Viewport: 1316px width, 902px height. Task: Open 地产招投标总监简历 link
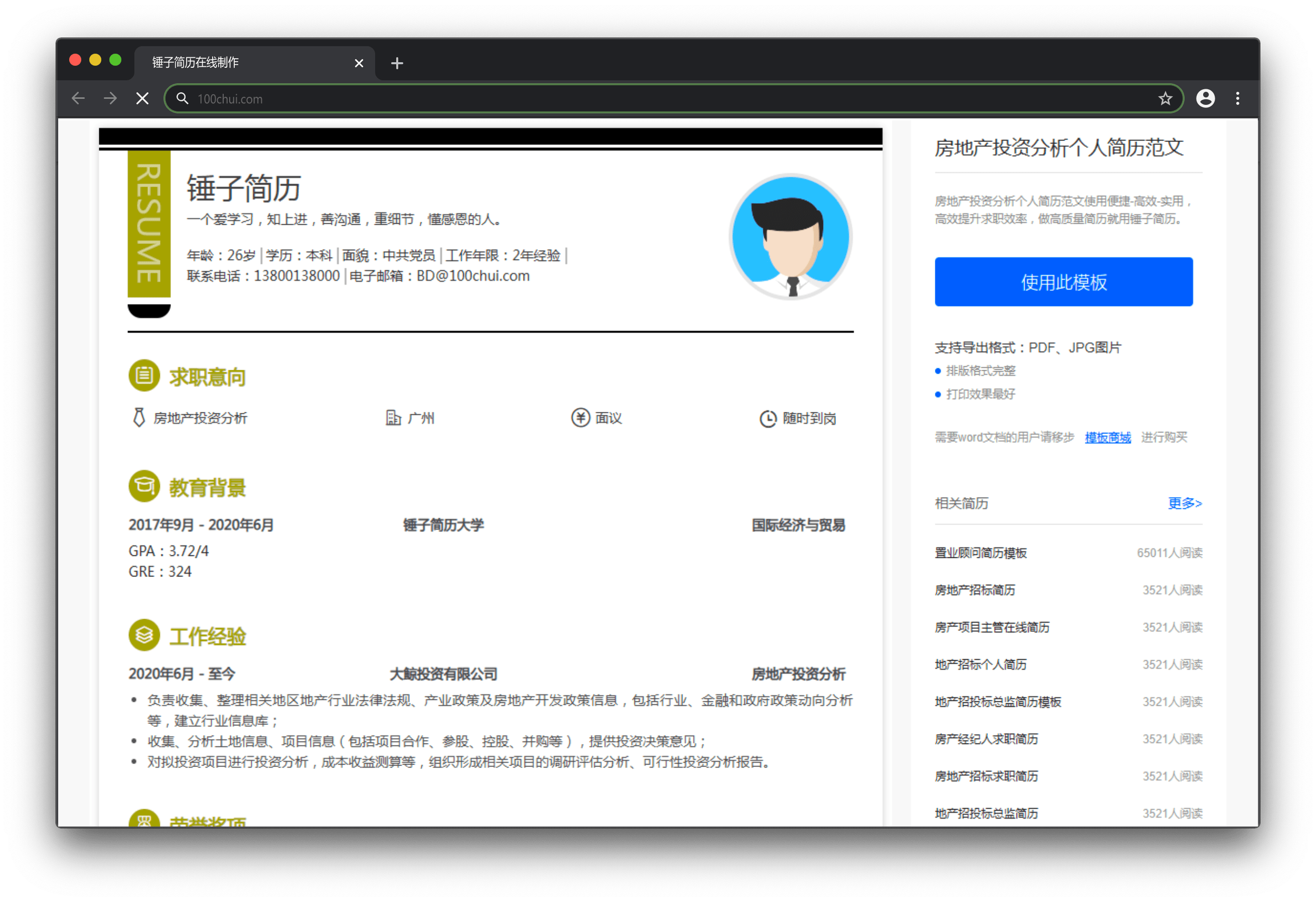(x=986, y=814)
